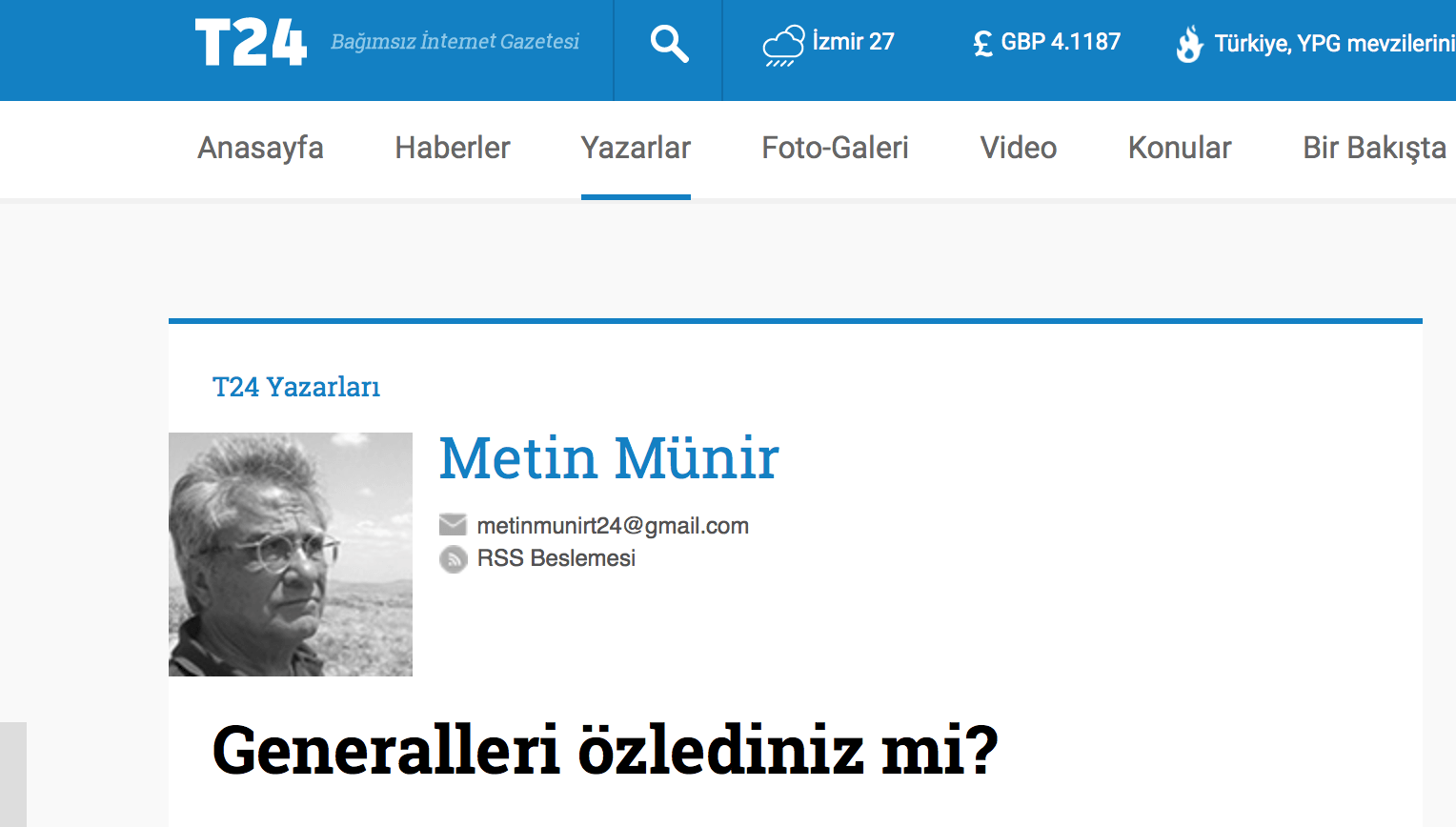Click the headline Generalleri özlediniz mi?
This screenshot has height=827, width=1456.
point(605,750)
